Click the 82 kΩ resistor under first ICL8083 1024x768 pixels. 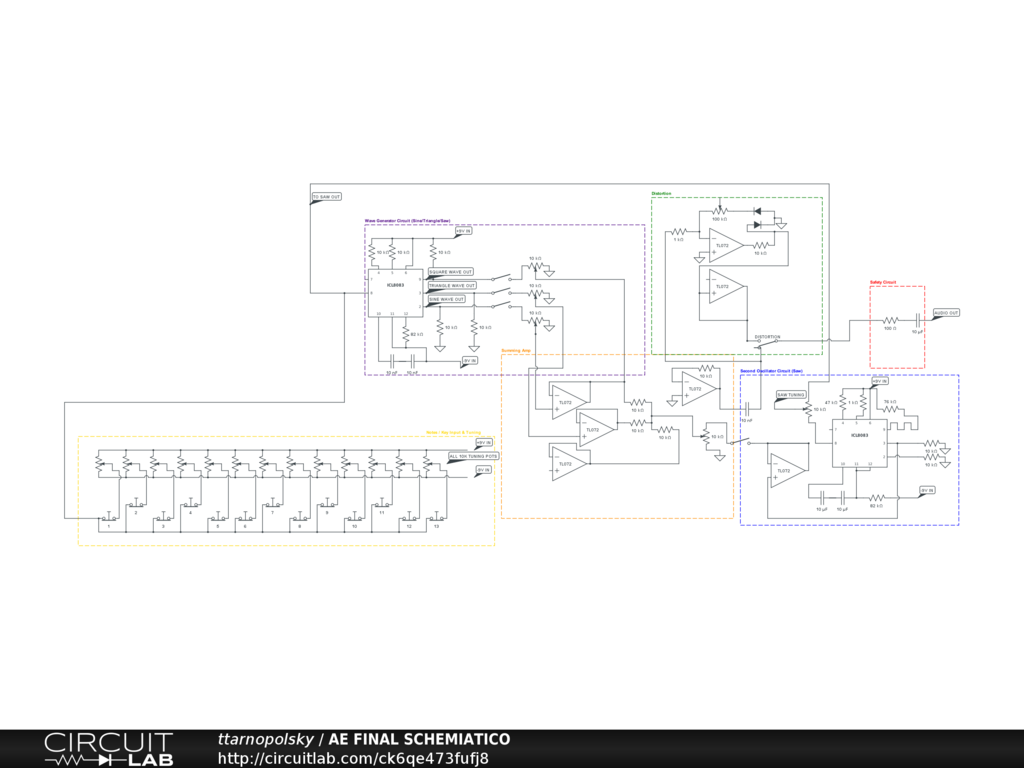[x=406, y=333]
